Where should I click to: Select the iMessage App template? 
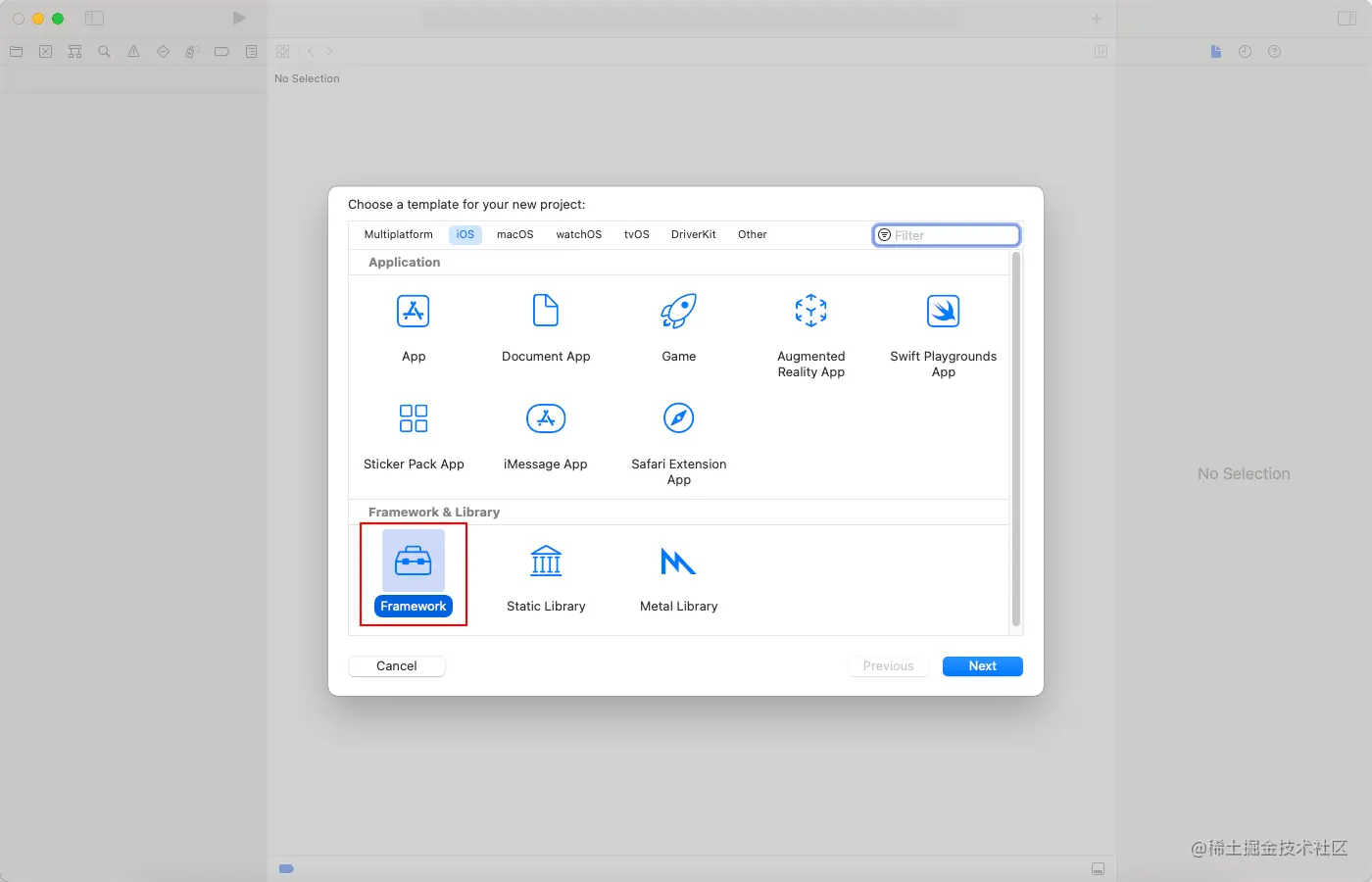[546, 437]
